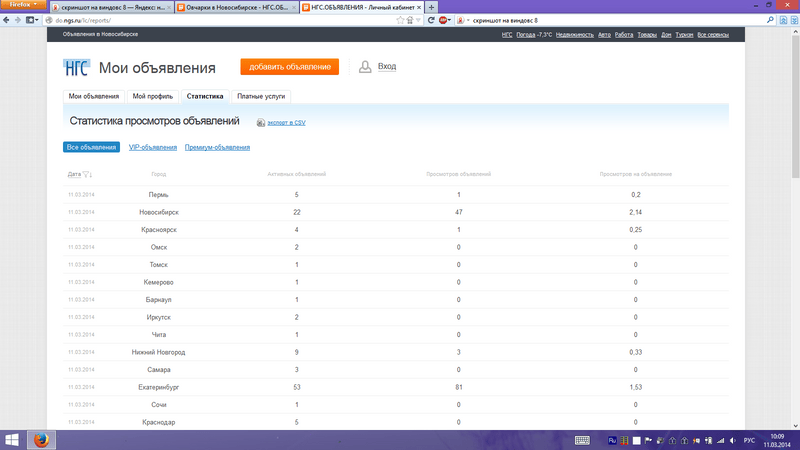Viewport: 800px width, 450px height.
Task: Click the home icon in address bar
Action: click(409, 20)
